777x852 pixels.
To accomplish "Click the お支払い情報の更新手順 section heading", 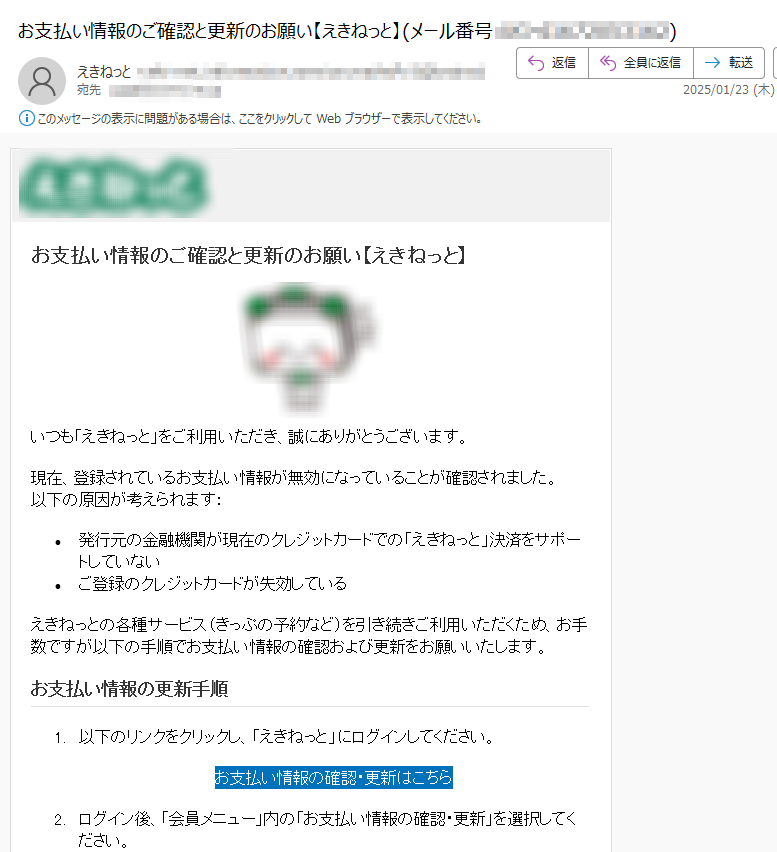I will pos(129,688).
